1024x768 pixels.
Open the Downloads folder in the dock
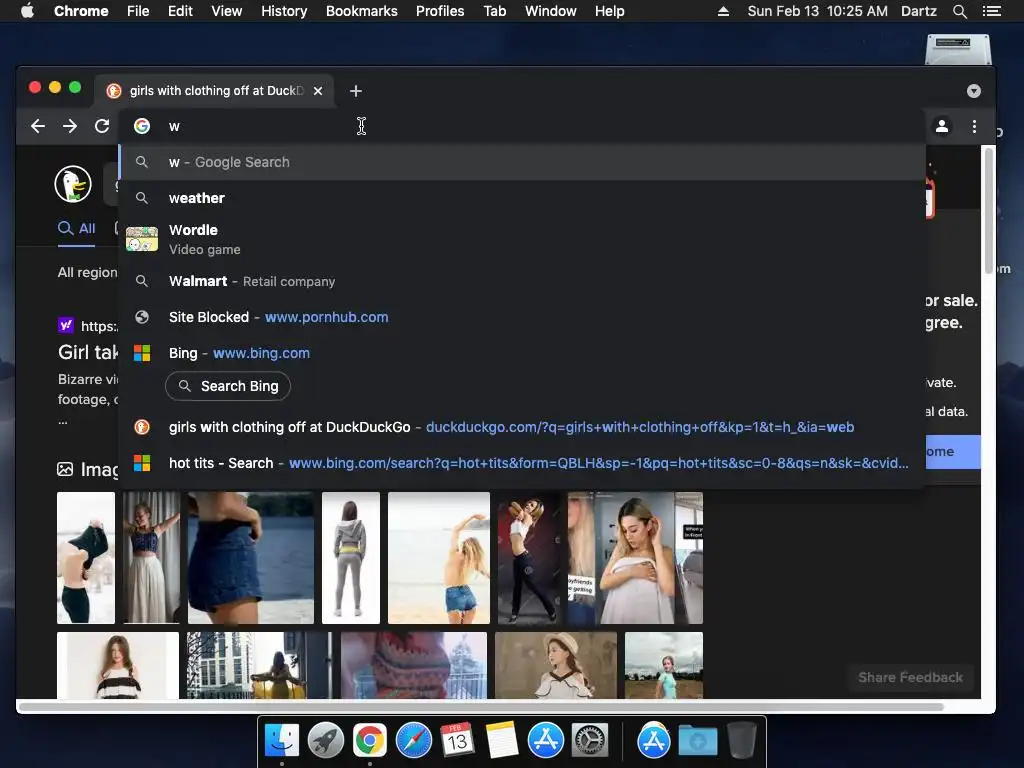(x=697, y=741)
